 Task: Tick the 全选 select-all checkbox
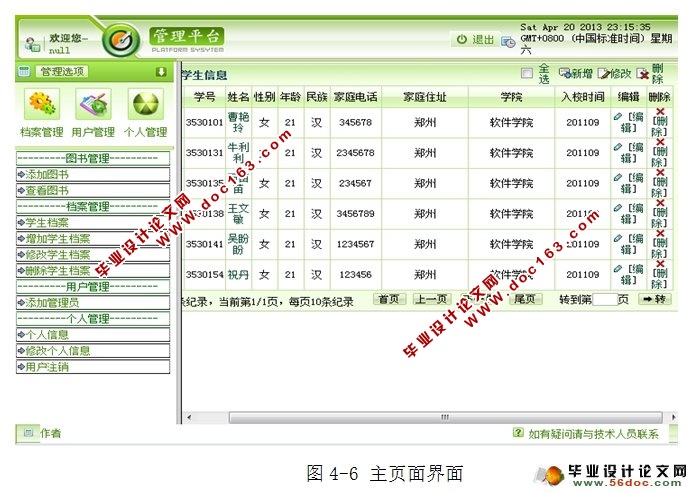click(526, 73)
